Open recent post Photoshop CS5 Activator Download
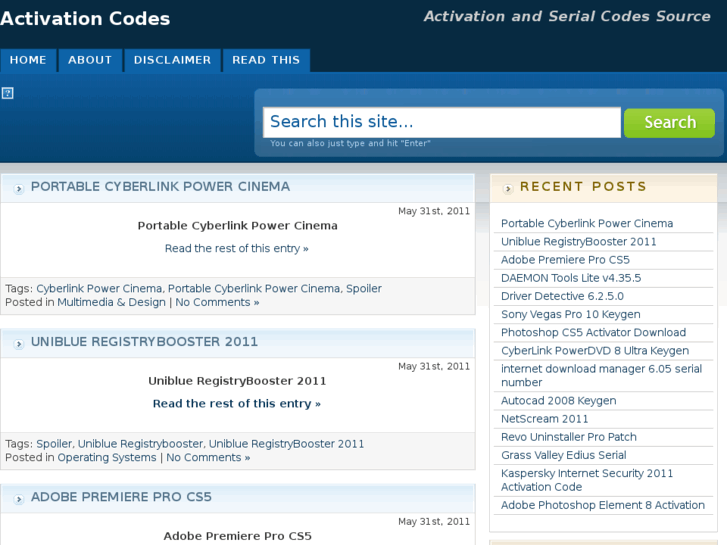This screenshot has width=727, height=545. [x=593, y=333]
